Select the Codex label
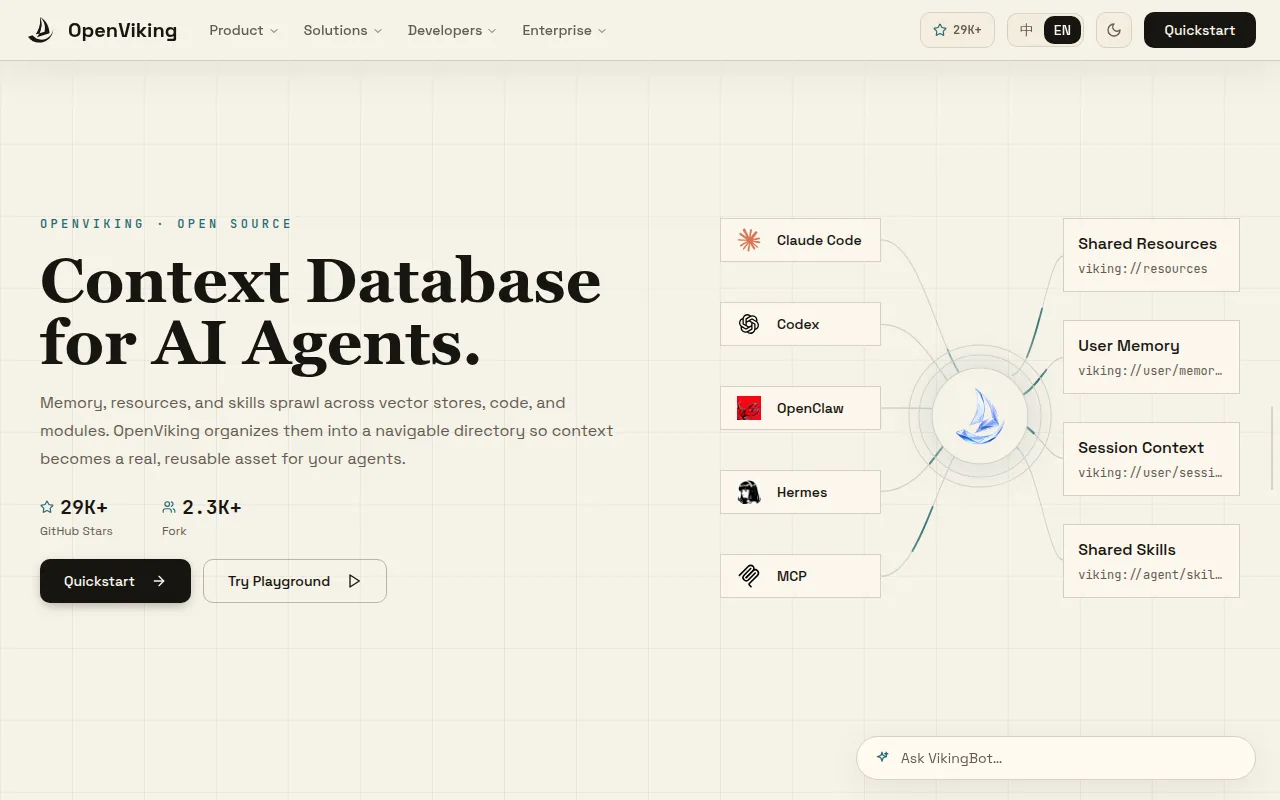Image resolution: width=1280 pixels, height=800 pixels. (798, 324)
